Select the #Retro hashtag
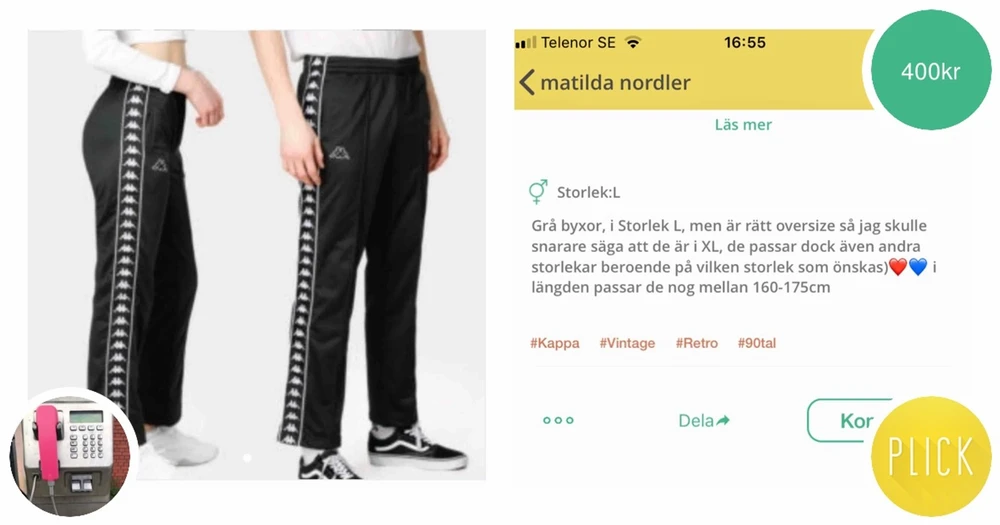This screenshot has height=525, width=1000. pyautogui.click(x=696, y=343)
